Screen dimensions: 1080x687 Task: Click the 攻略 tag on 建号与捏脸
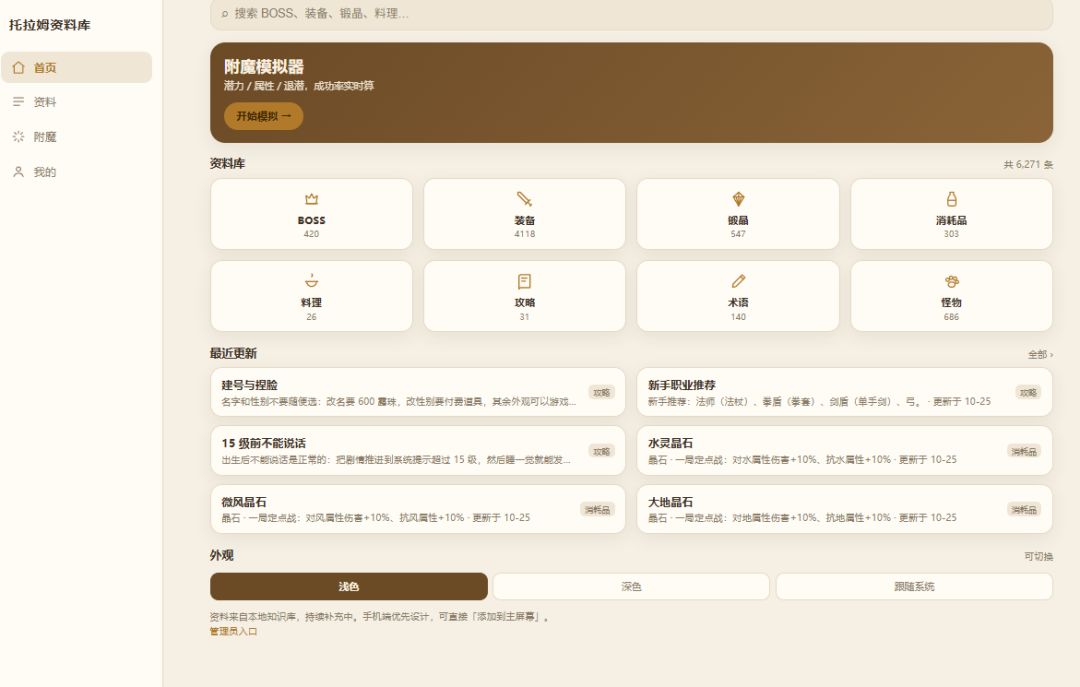601,392
